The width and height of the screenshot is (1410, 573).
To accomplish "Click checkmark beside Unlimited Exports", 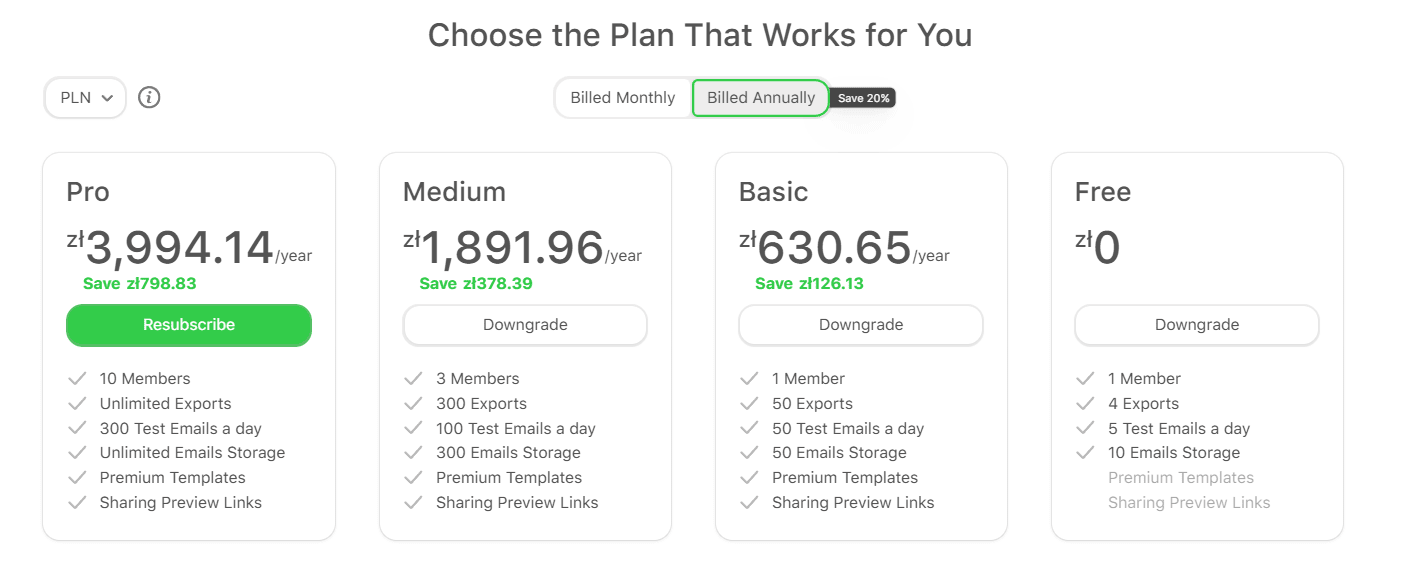I will coord(77,404).
